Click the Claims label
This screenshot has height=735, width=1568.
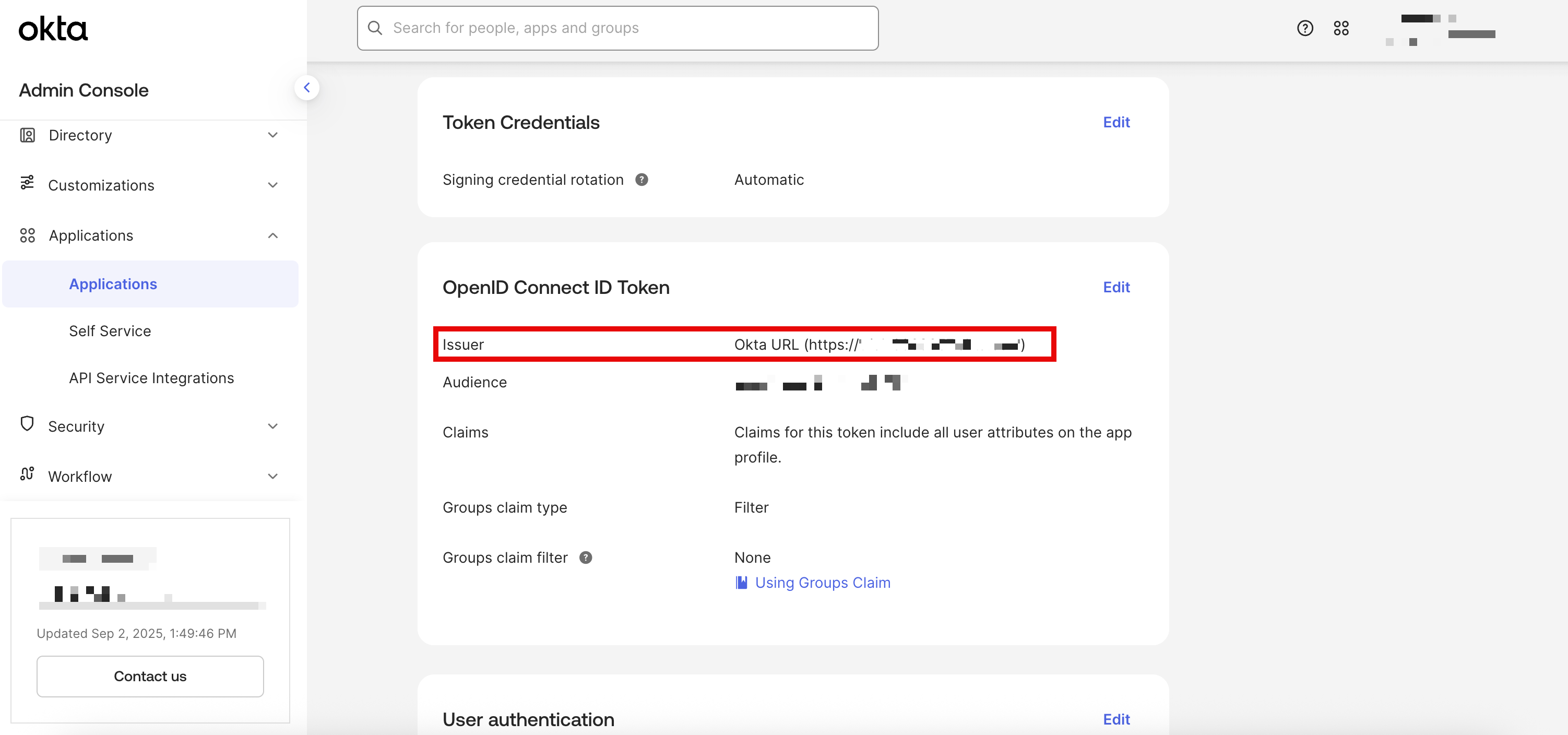coord(465,432)
